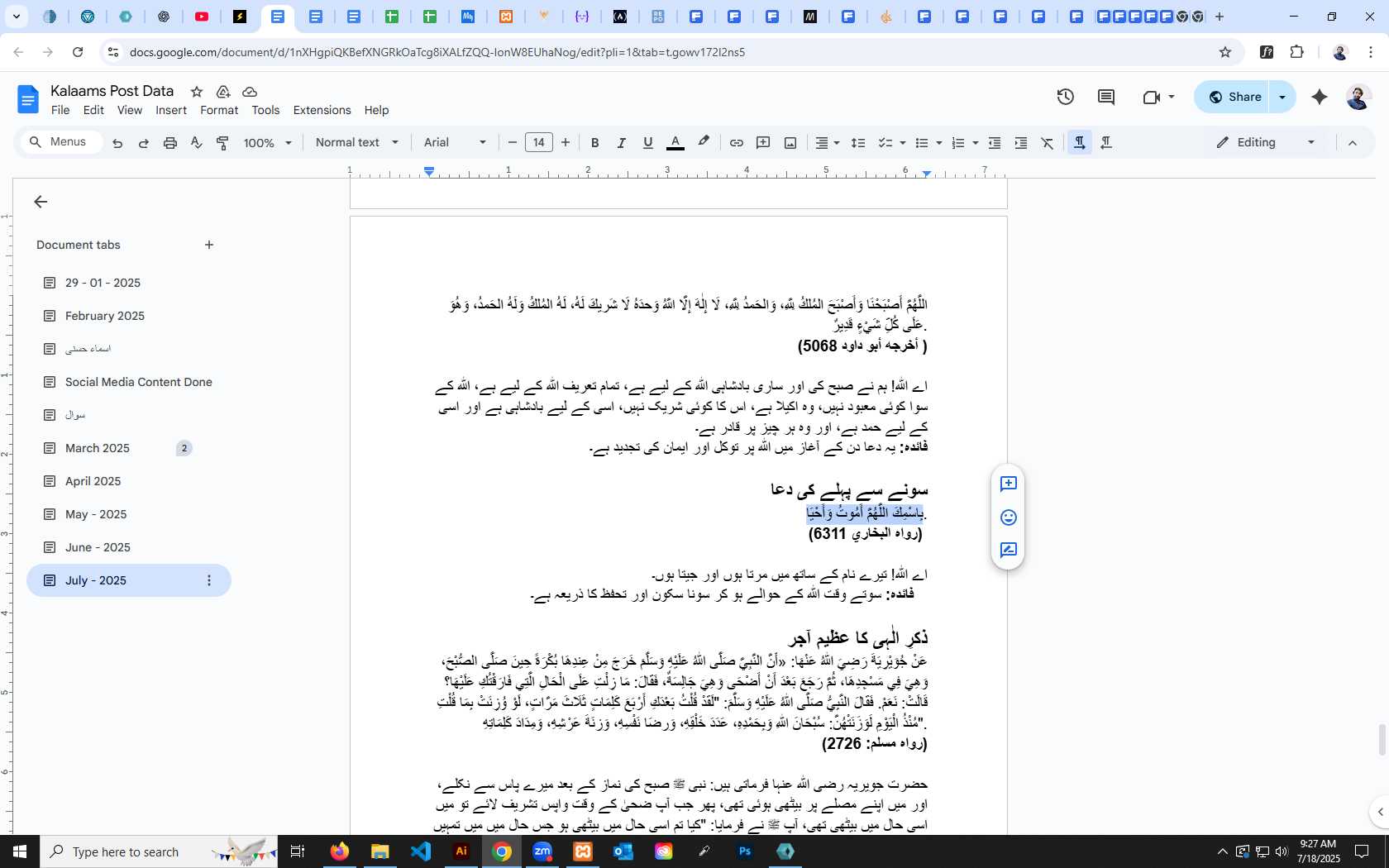Open the June - 2025 tab
The image size is (1389, 868).
tap(128, 547)
